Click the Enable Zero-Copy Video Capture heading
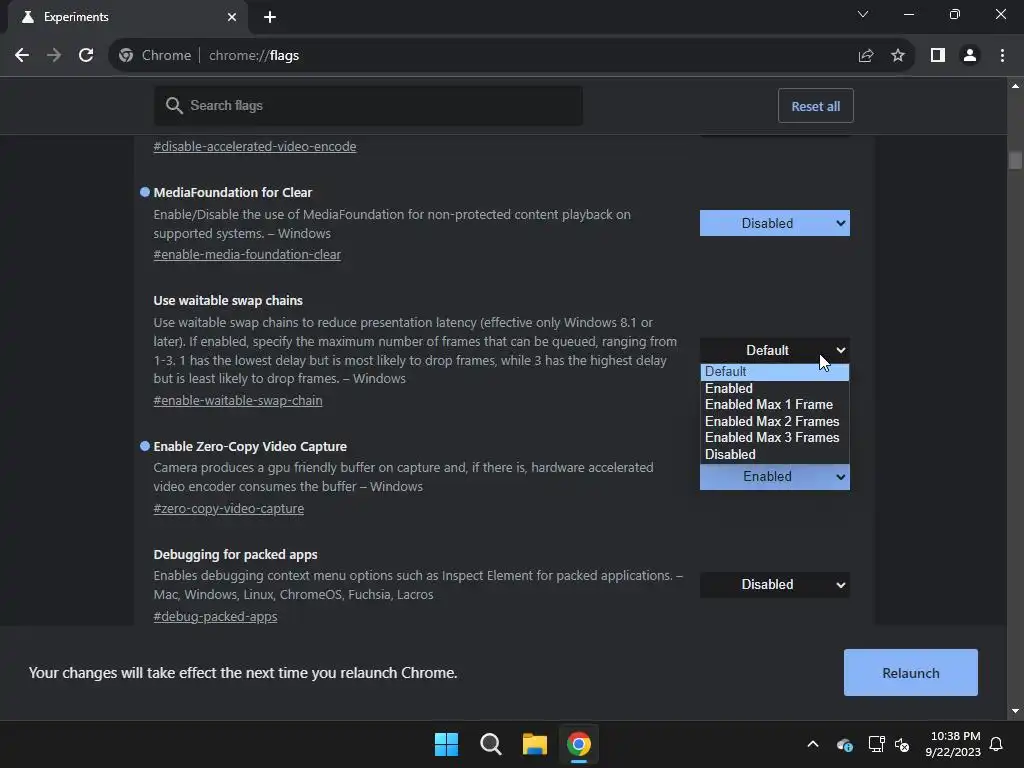 250,447
